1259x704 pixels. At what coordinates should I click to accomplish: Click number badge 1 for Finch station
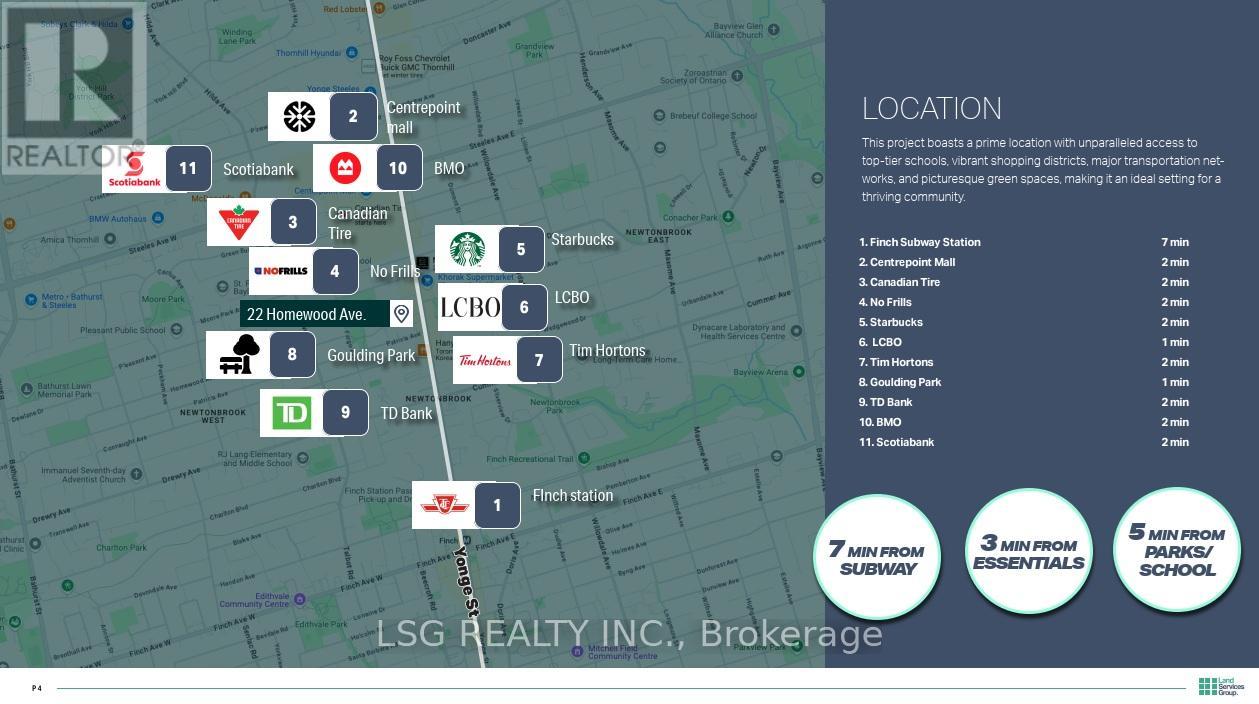click(x=497, y=506)
